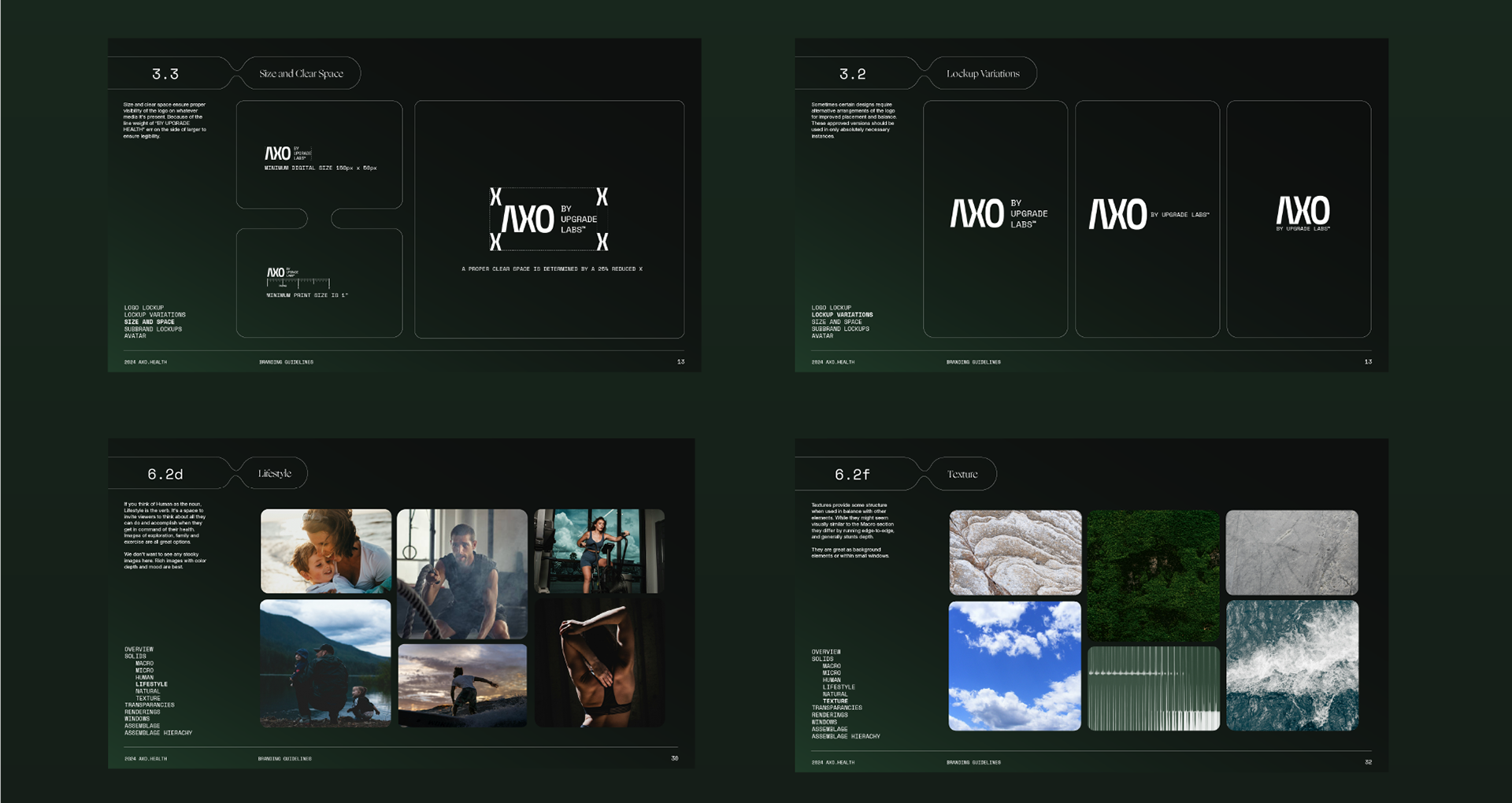Open the woman's back stretching photo
The height and width of the screenshot is (803, 1512).
(x=599, y=663)
